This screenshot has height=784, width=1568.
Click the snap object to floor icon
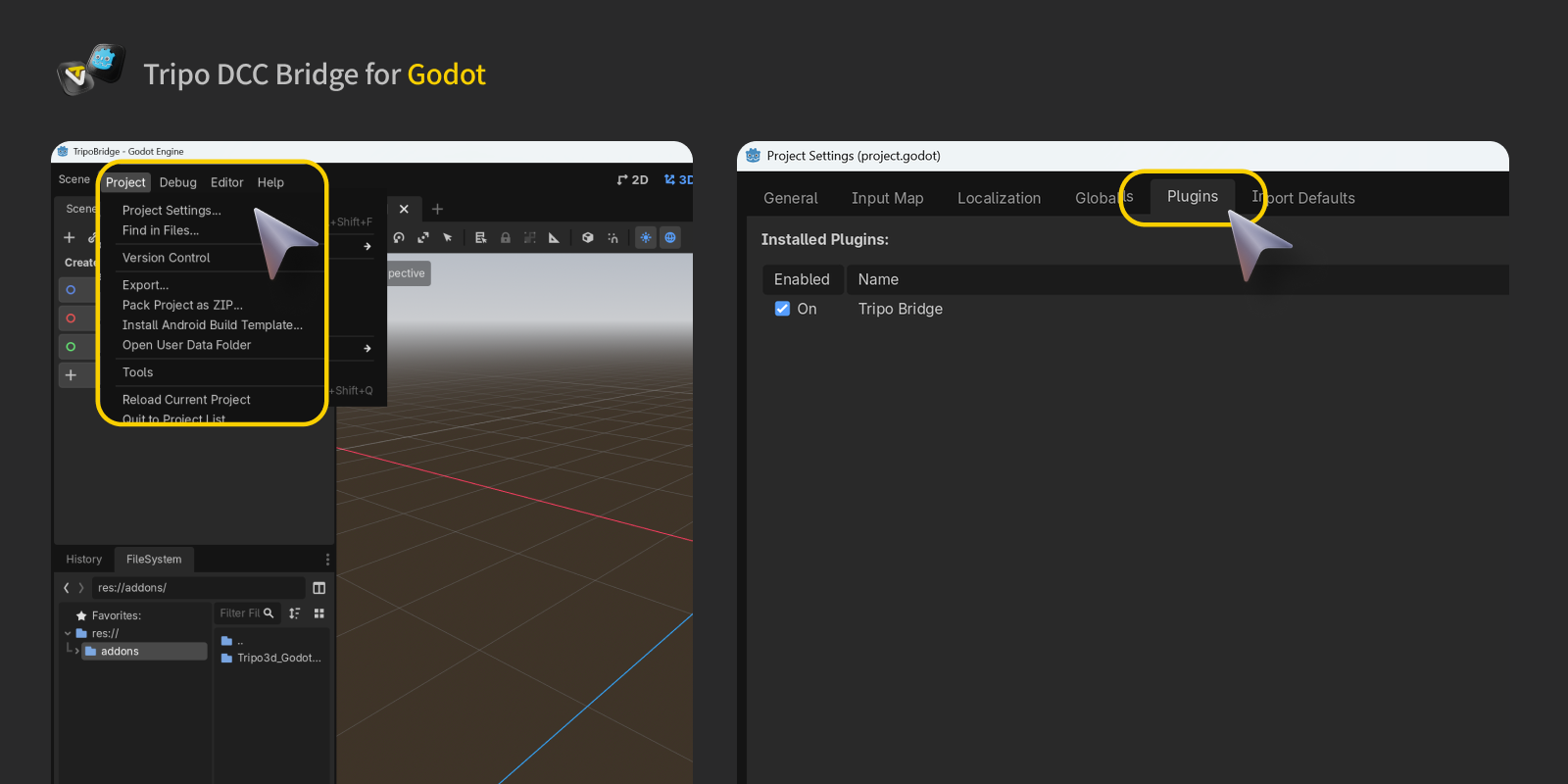click(612, 238)
